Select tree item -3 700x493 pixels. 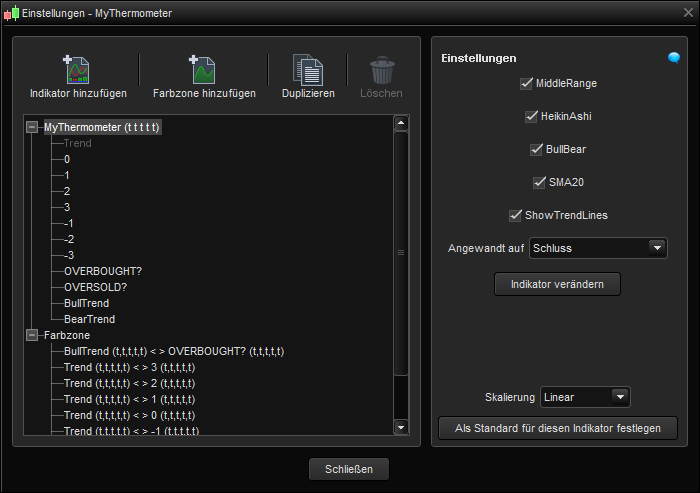click(x=69, y=255)
